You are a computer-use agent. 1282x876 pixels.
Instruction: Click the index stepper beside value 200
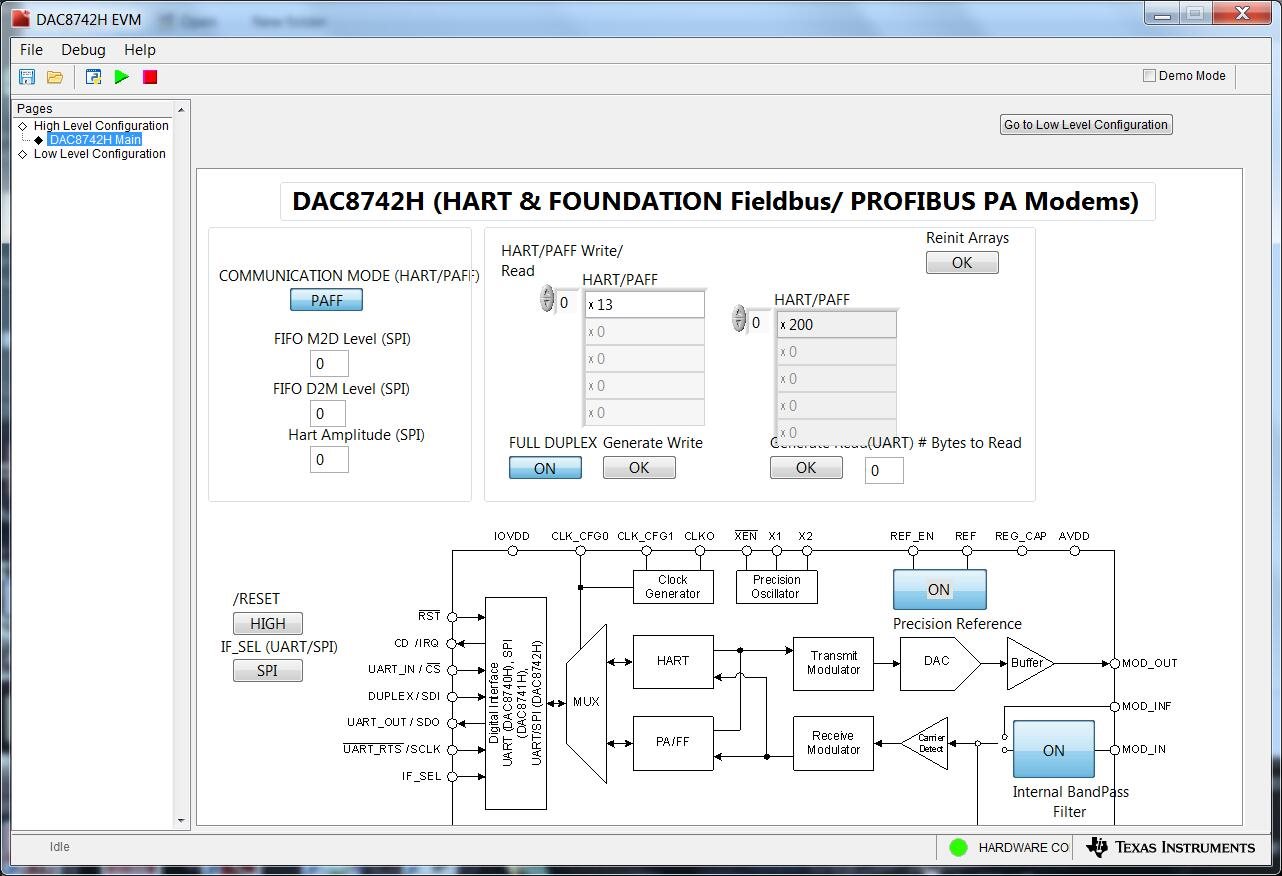tap(739, 318)
